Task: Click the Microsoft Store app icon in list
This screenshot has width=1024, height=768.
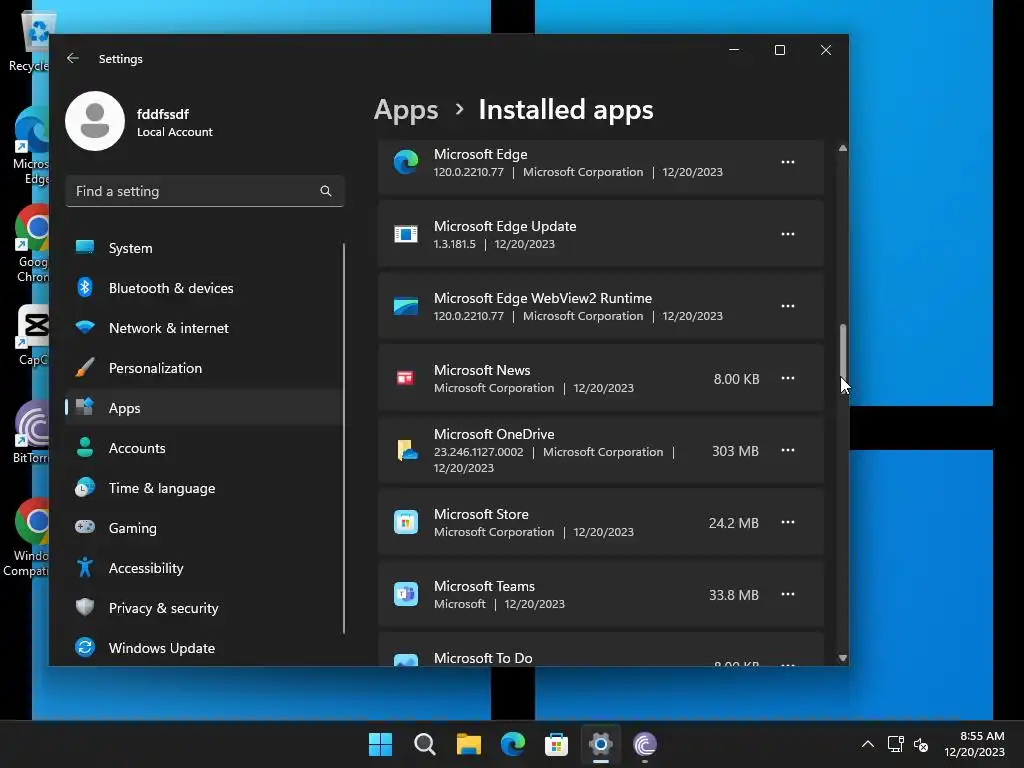Action: [406, 522]
